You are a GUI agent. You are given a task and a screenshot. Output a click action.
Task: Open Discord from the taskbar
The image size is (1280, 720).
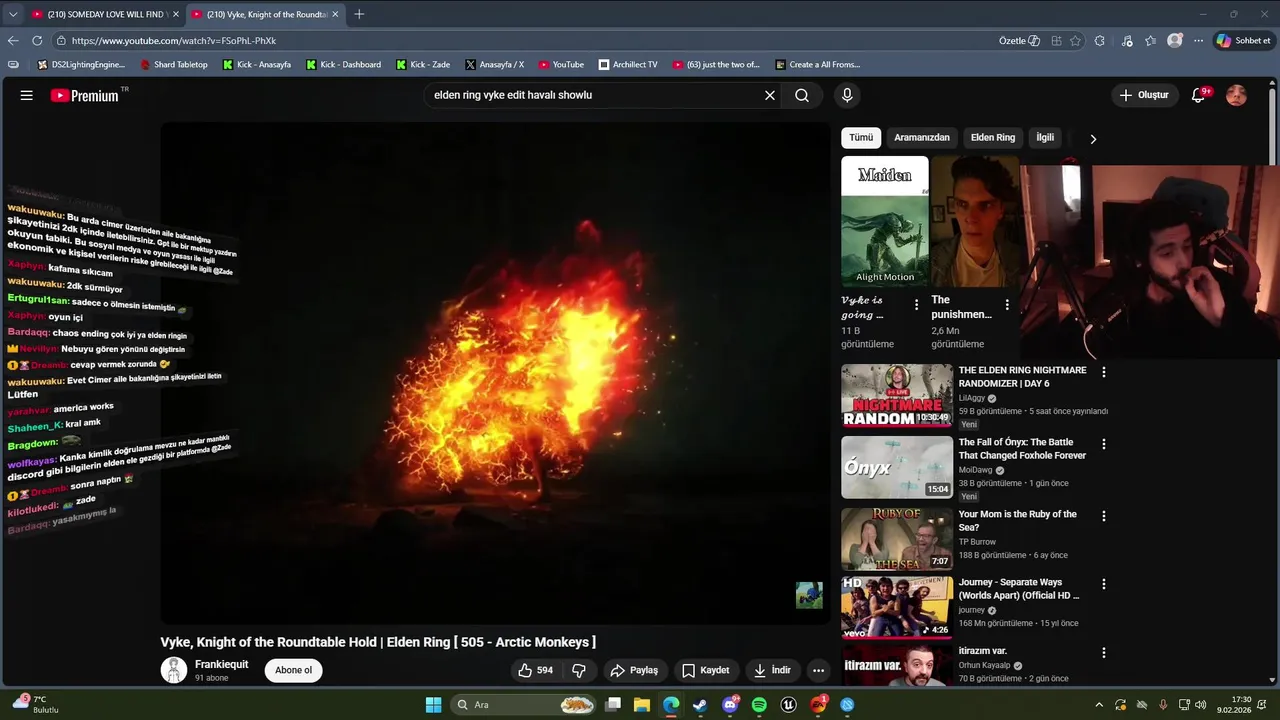click(x=730, y=705)
